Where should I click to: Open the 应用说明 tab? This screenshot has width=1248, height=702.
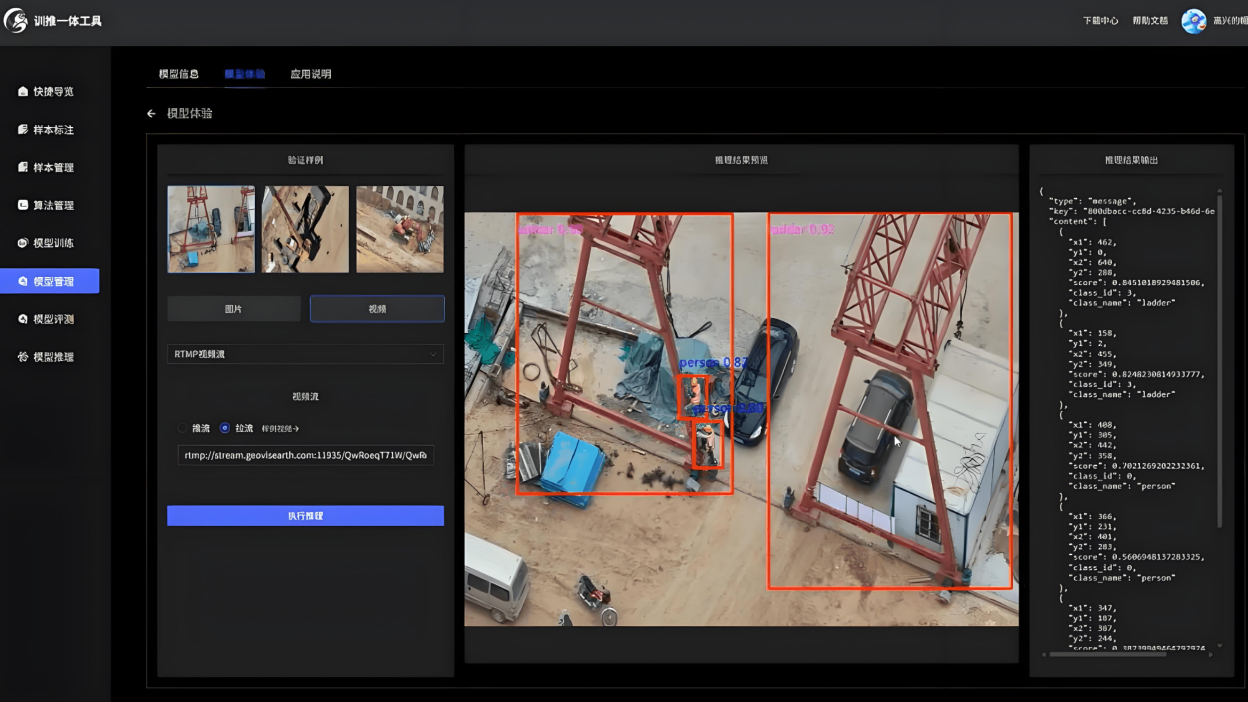point(310,74)
